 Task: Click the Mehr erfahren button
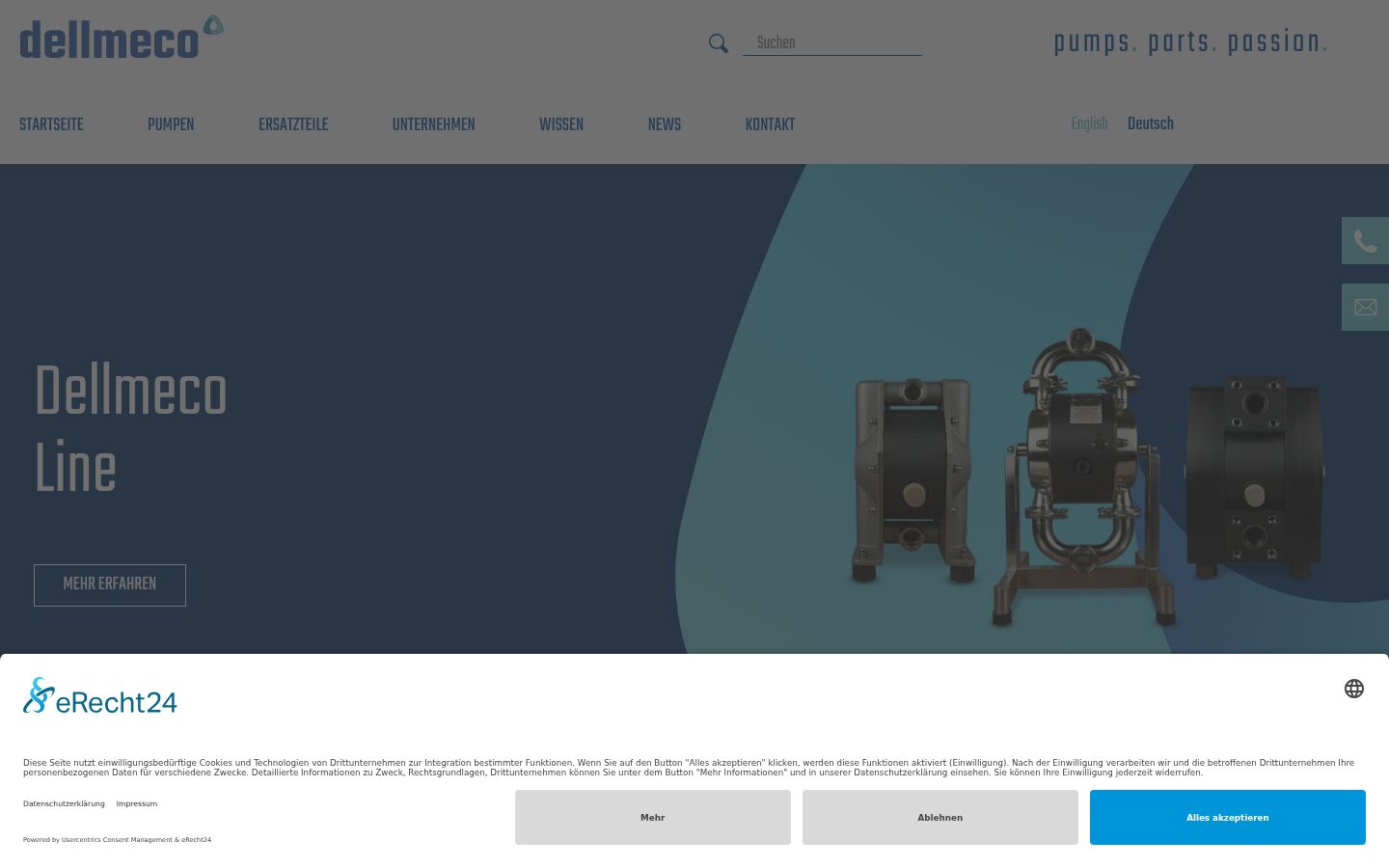[x=110, y=585]
